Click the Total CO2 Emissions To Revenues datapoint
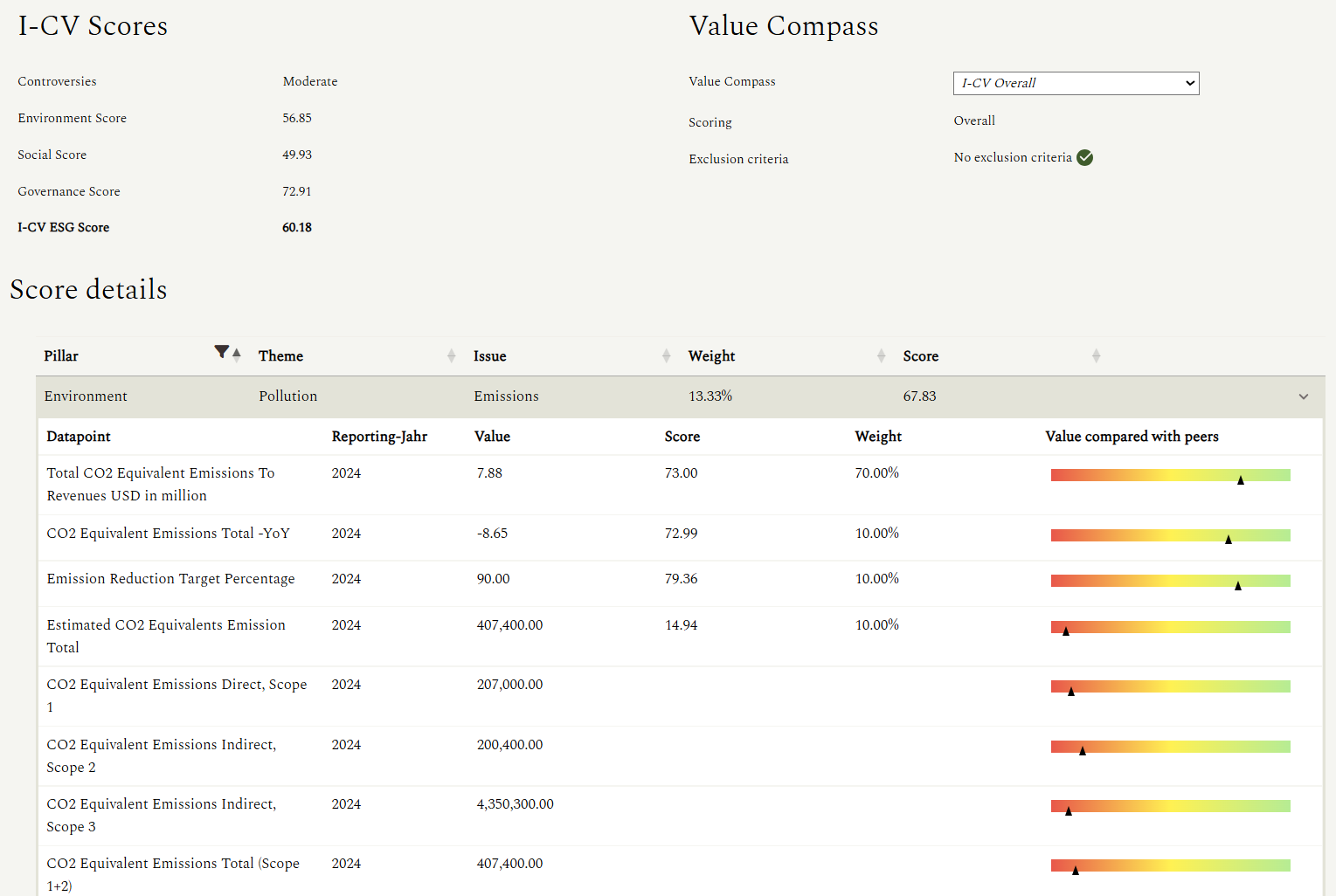The image size is (1336, 896). click(161, 484)
